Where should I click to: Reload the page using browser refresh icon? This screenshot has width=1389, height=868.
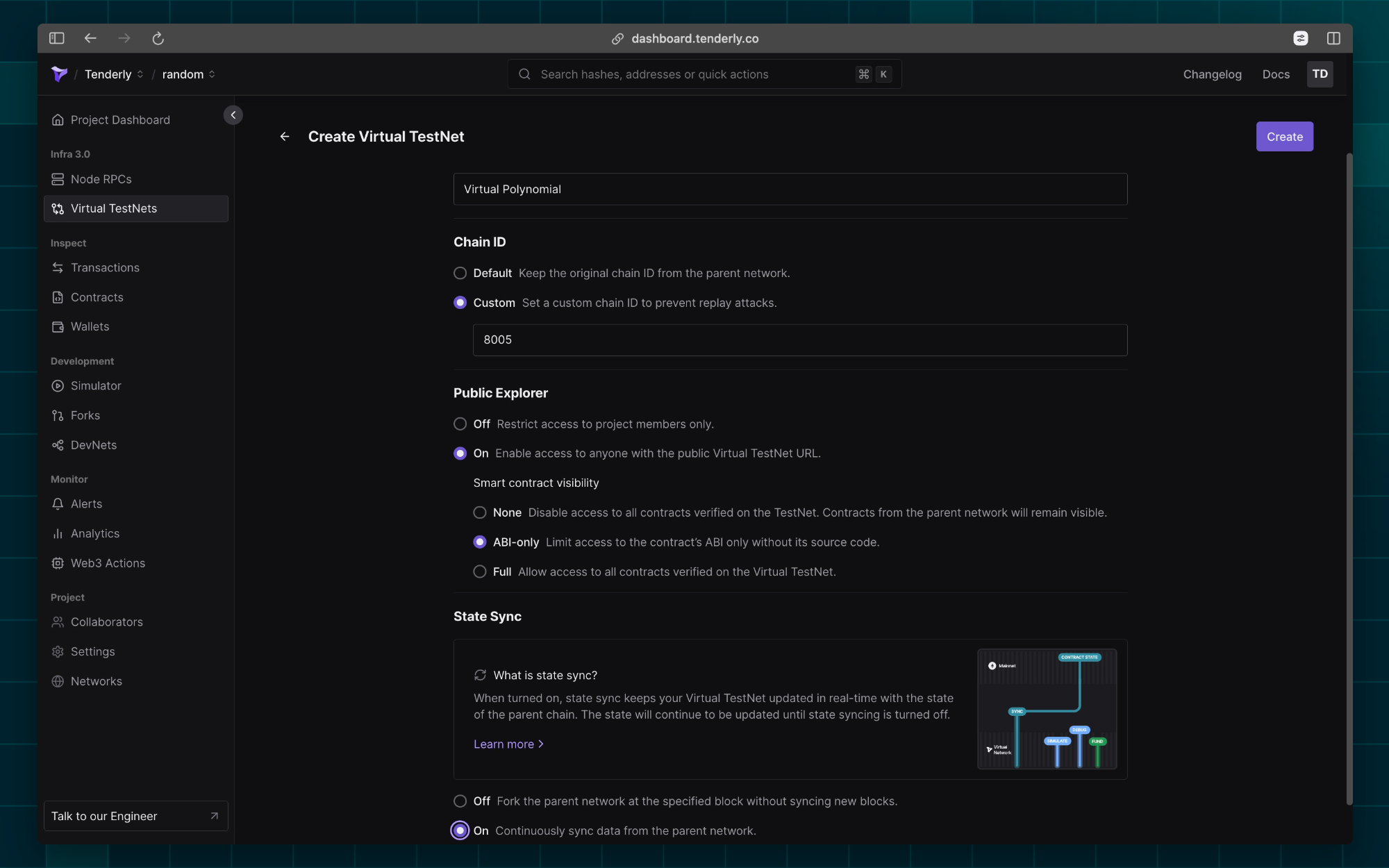point(158,39)
